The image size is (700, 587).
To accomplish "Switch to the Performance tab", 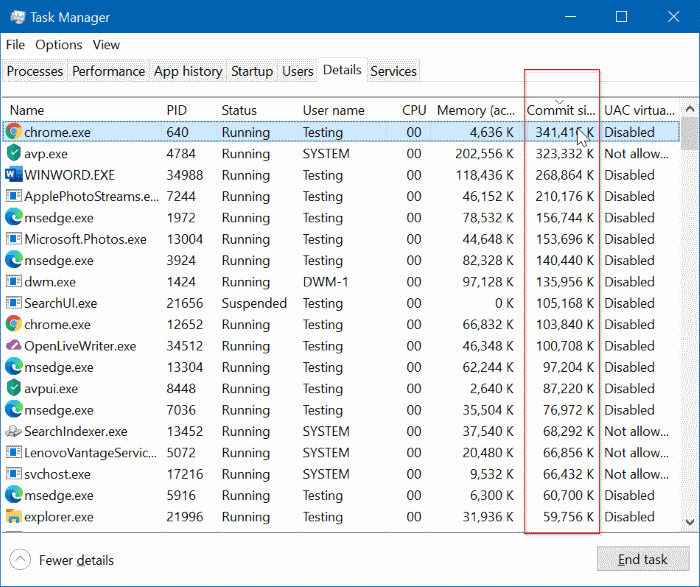I will (108, 71).
